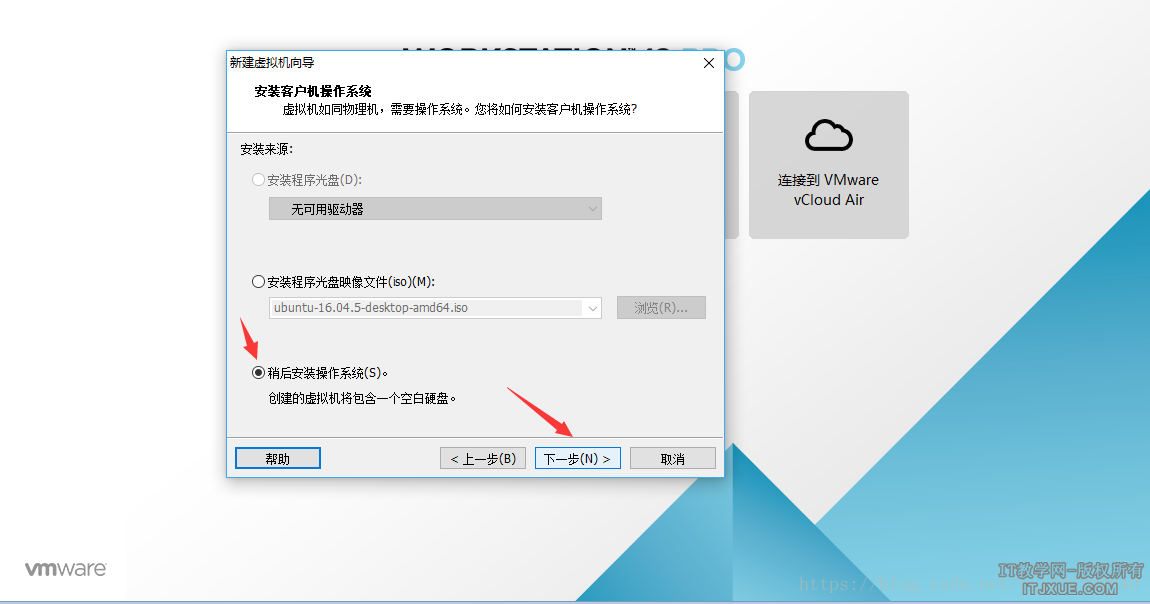Open the 连接到 VMware vCloud Air tile label
This screenshot has height=604, width=1150.
pyautogui.click(x=829, y=190)
